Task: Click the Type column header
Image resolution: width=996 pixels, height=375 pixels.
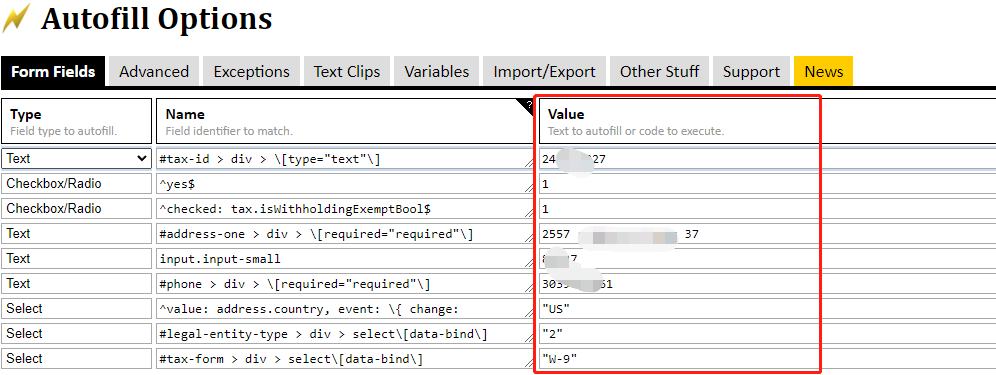Action: tap(77, 121)
